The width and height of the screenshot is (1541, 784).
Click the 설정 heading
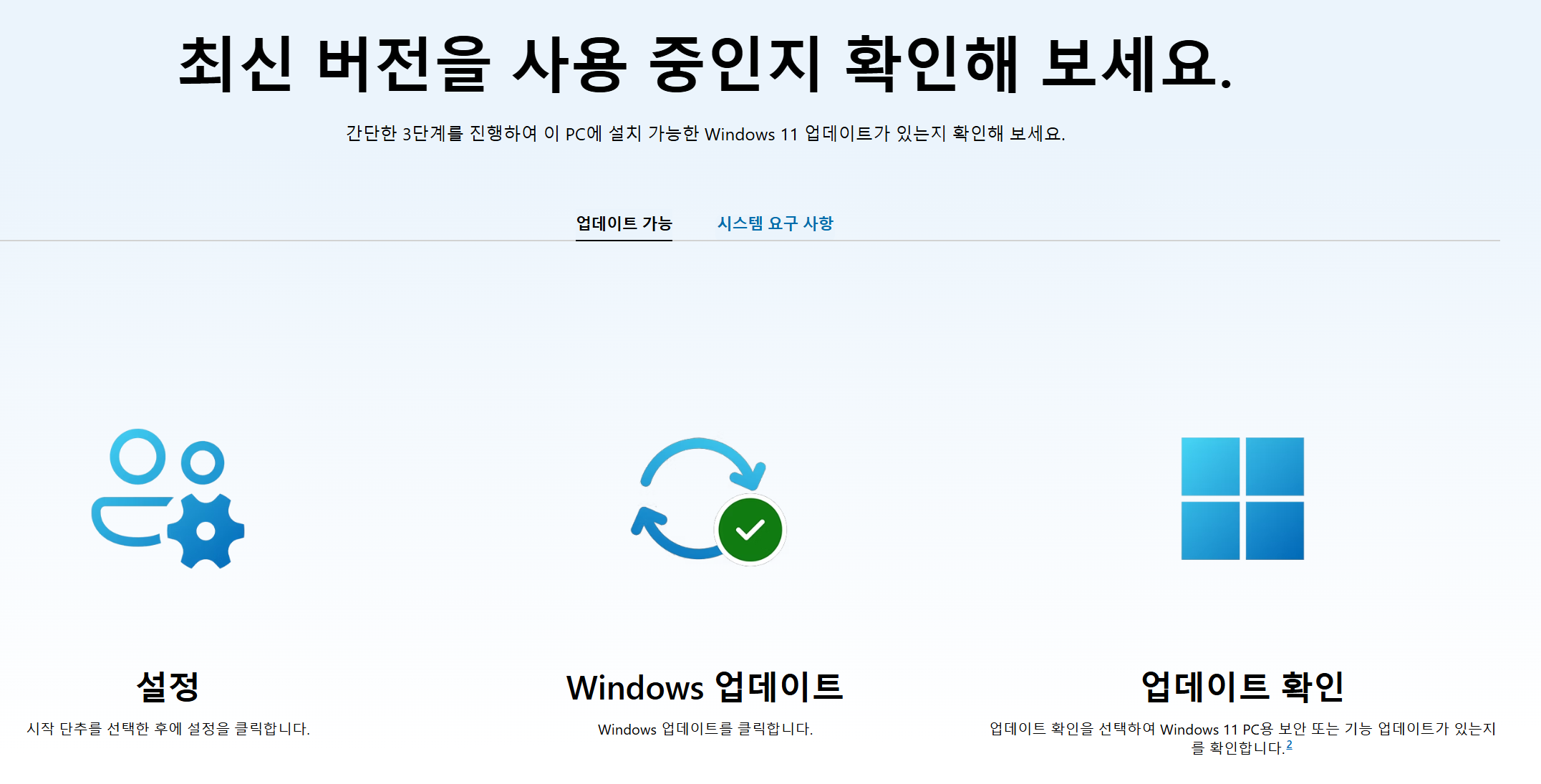coord(168,687)
